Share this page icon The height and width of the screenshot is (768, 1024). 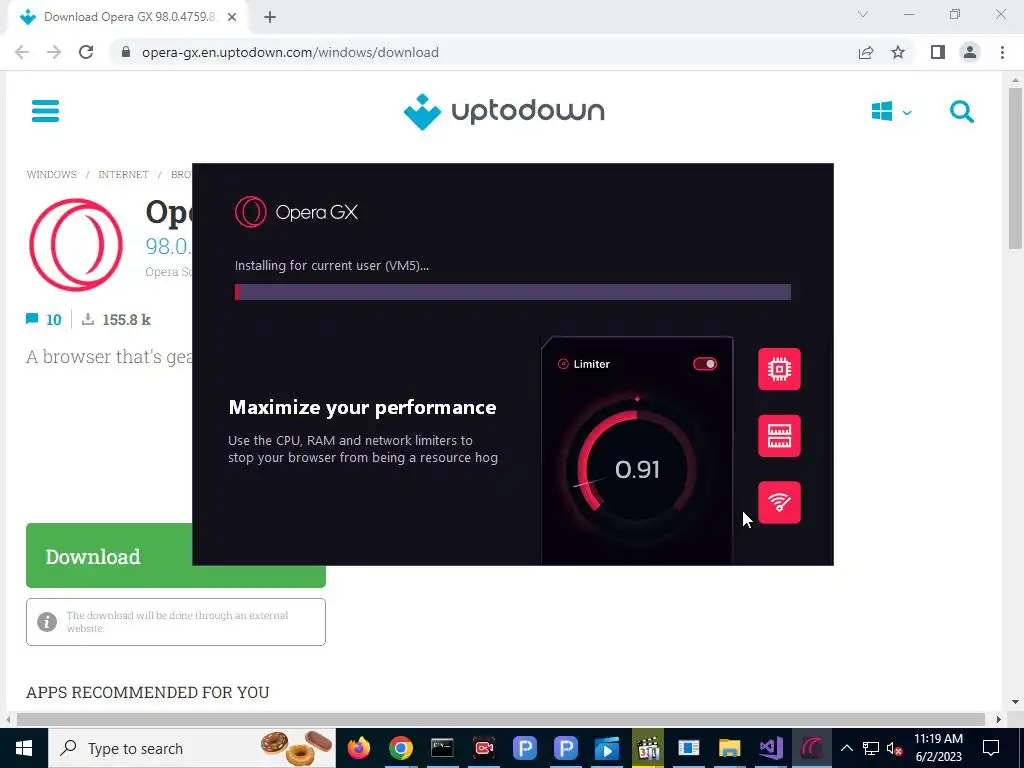point(866,52)
